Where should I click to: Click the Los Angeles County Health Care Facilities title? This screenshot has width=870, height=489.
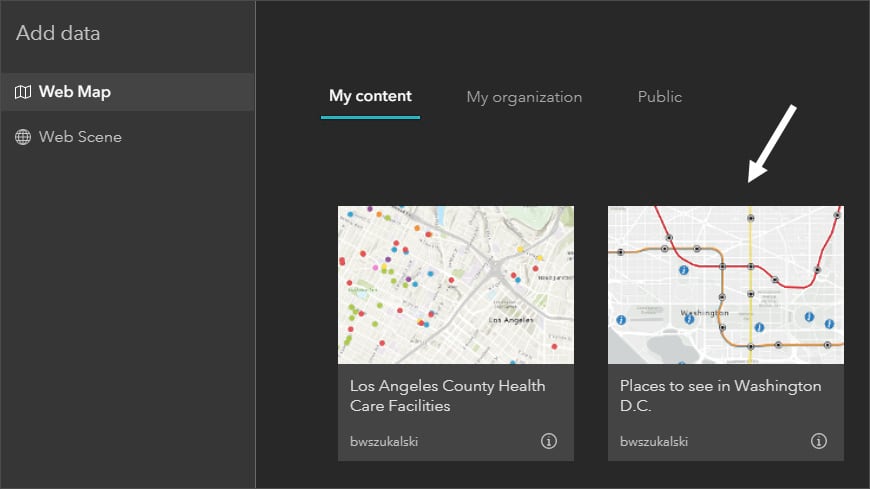coord(448,396)
